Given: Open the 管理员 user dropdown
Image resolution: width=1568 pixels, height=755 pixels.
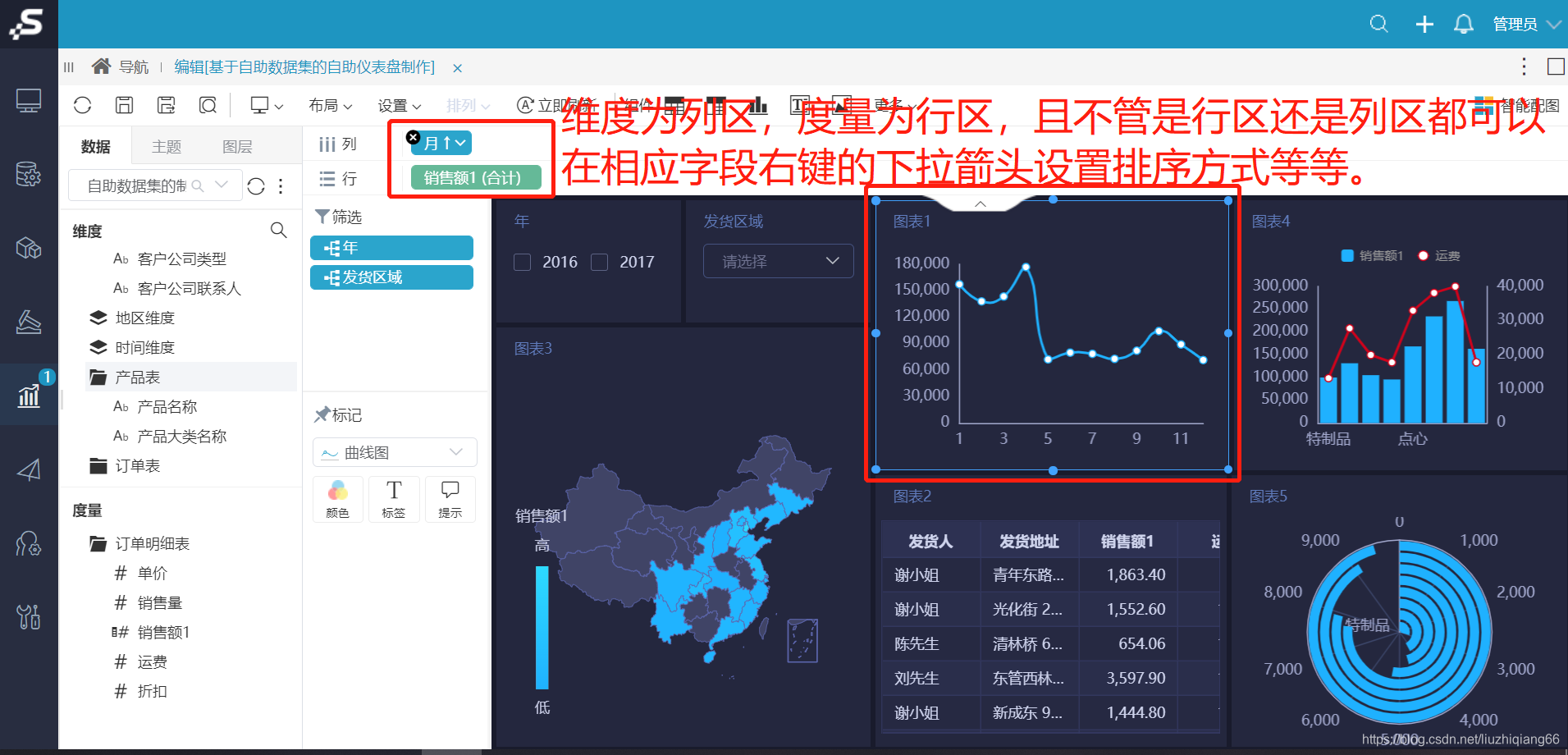Looking at the screenshot, I should point(1526,24).
